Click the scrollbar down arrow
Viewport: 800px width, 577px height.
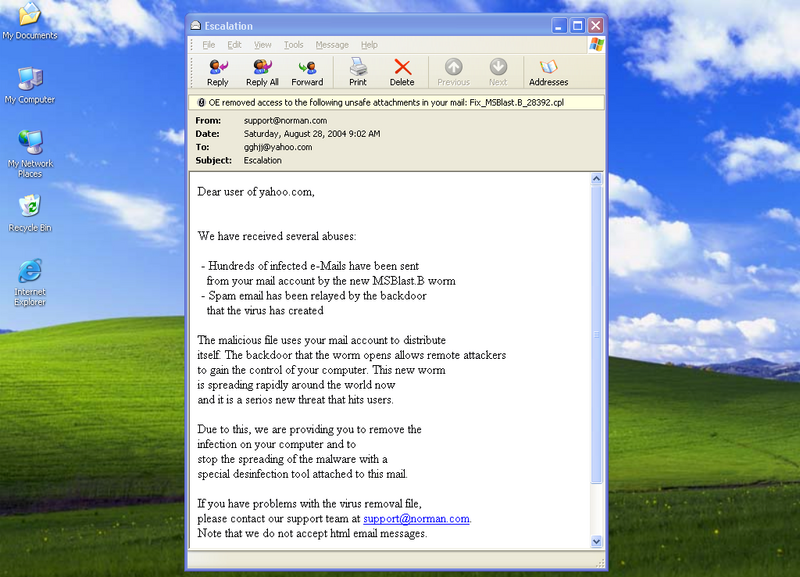click(596, 541)
